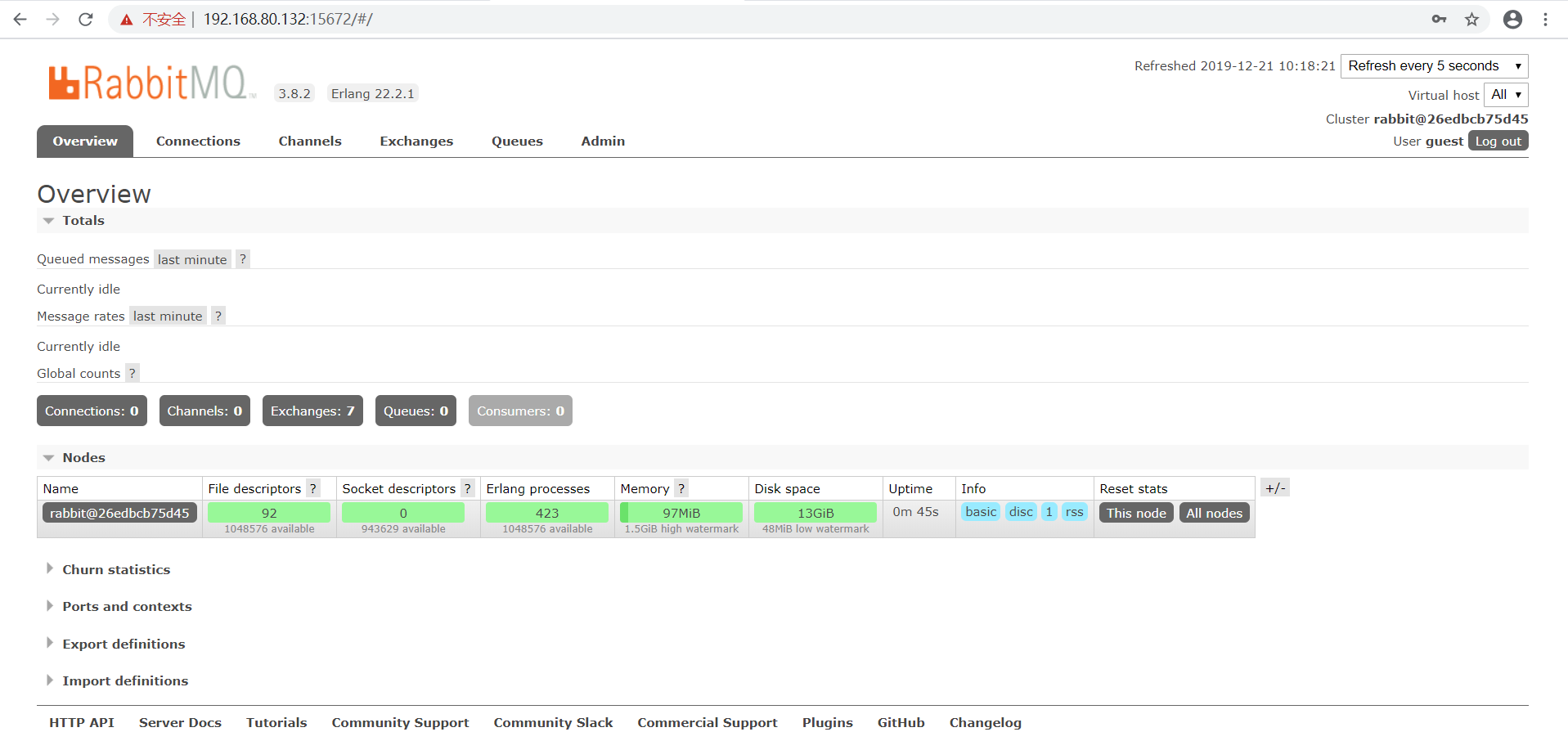Switch to the Channels tab
The width and height of the screenshot is (1568, 741).
pyautogui.click(x=310, y=141)
